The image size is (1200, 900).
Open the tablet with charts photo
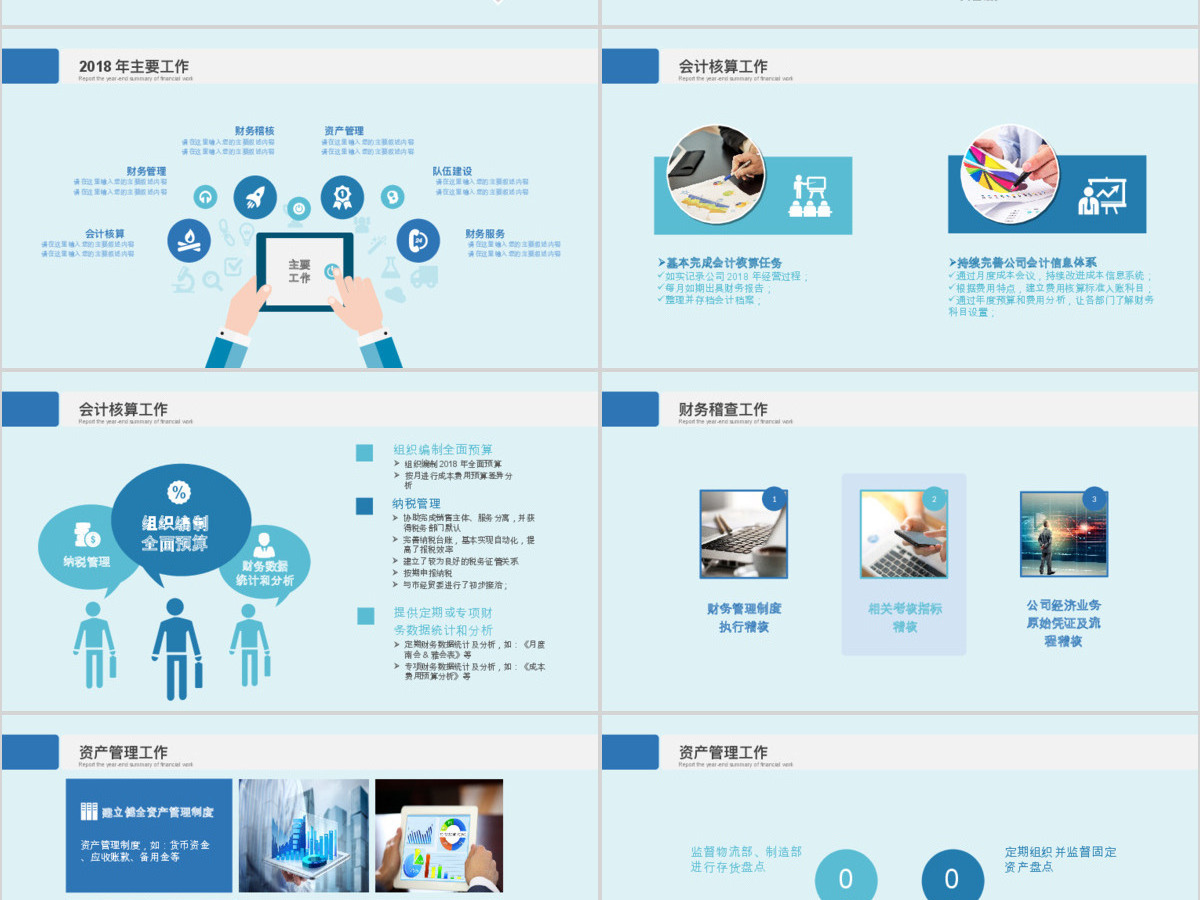(x=439, y=835)
